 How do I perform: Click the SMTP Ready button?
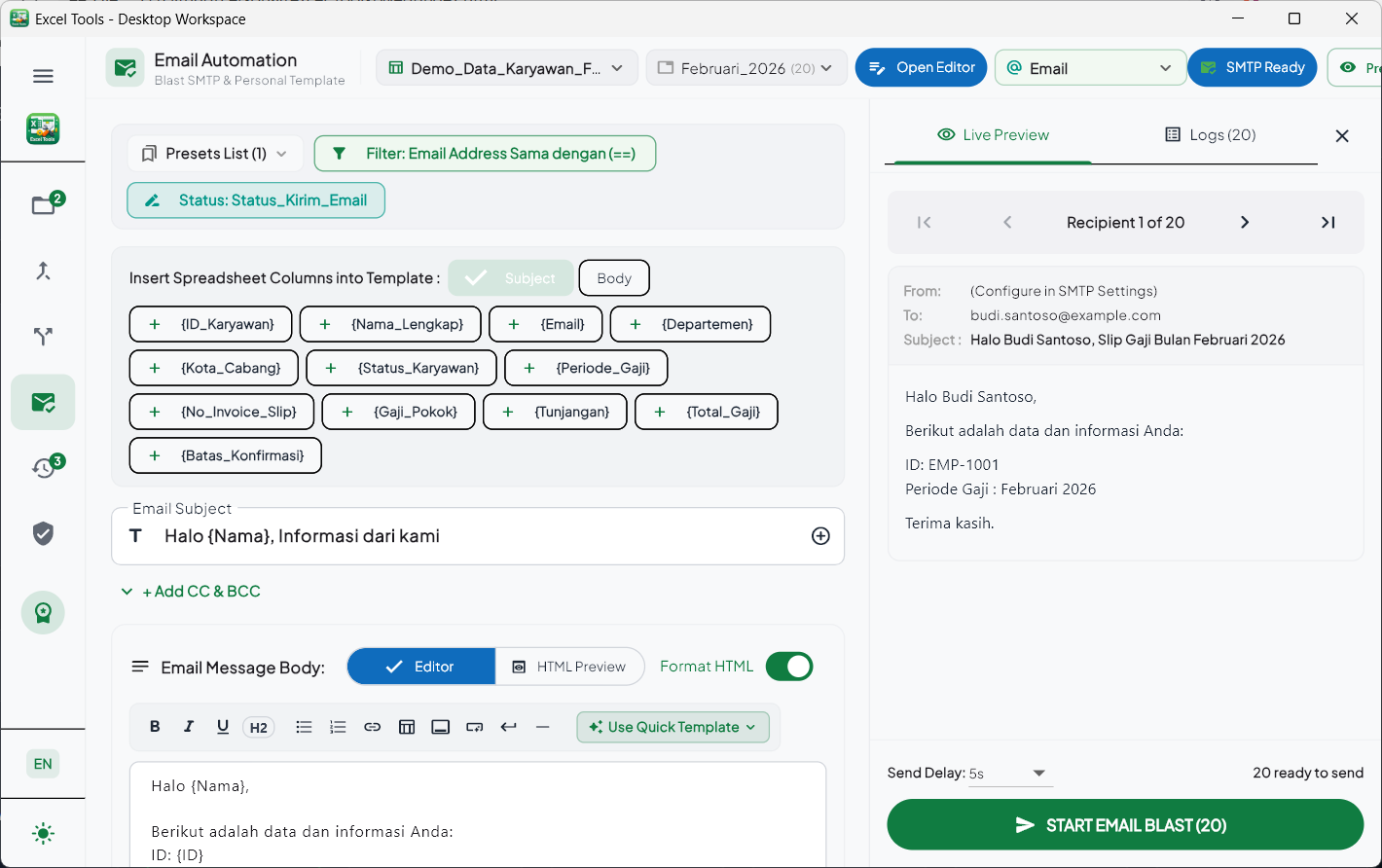click(1253, 67)
